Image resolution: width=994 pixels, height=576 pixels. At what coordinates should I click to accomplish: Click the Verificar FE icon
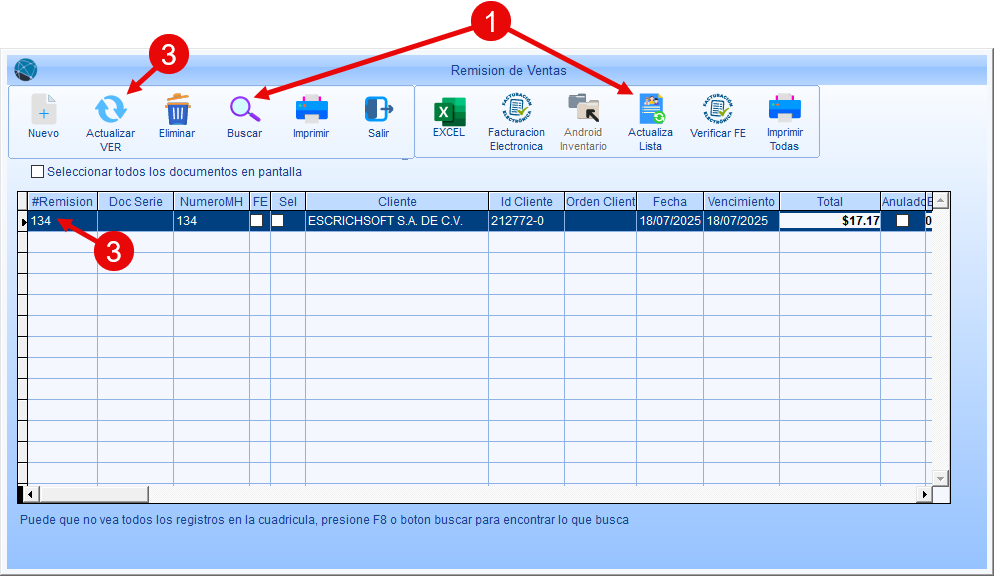click(x=717, y=109)
